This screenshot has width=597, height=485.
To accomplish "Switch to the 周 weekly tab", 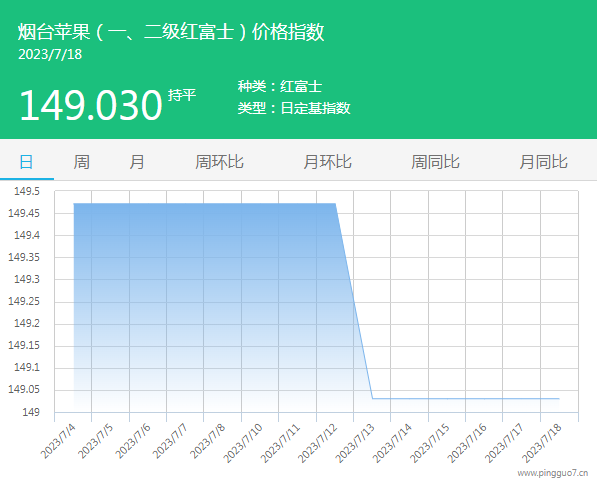I will click(x=81, y=162).
